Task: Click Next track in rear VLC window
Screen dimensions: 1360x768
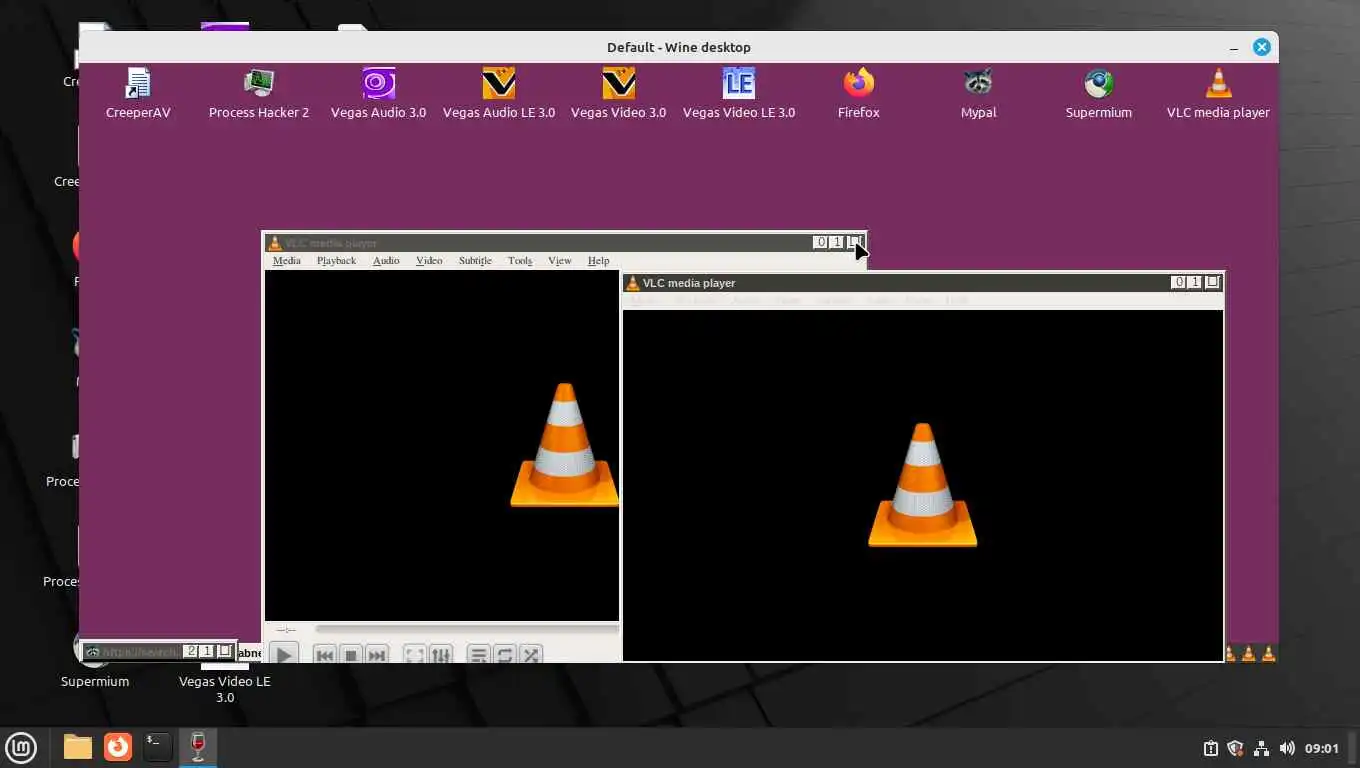Action: (x=377, y=655)
